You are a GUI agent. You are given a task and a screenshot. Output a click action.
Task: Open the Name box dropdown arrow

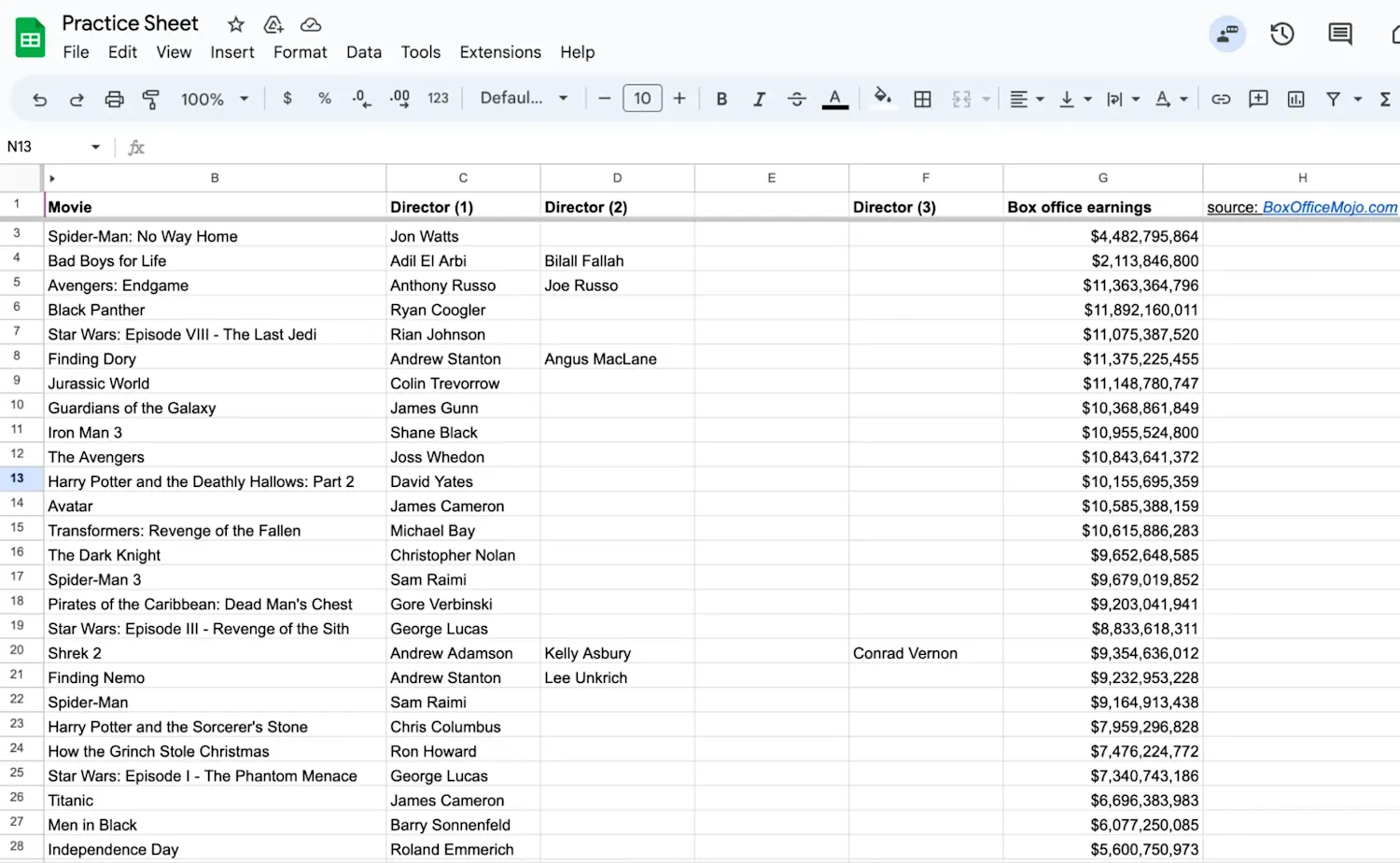(95, 147)
